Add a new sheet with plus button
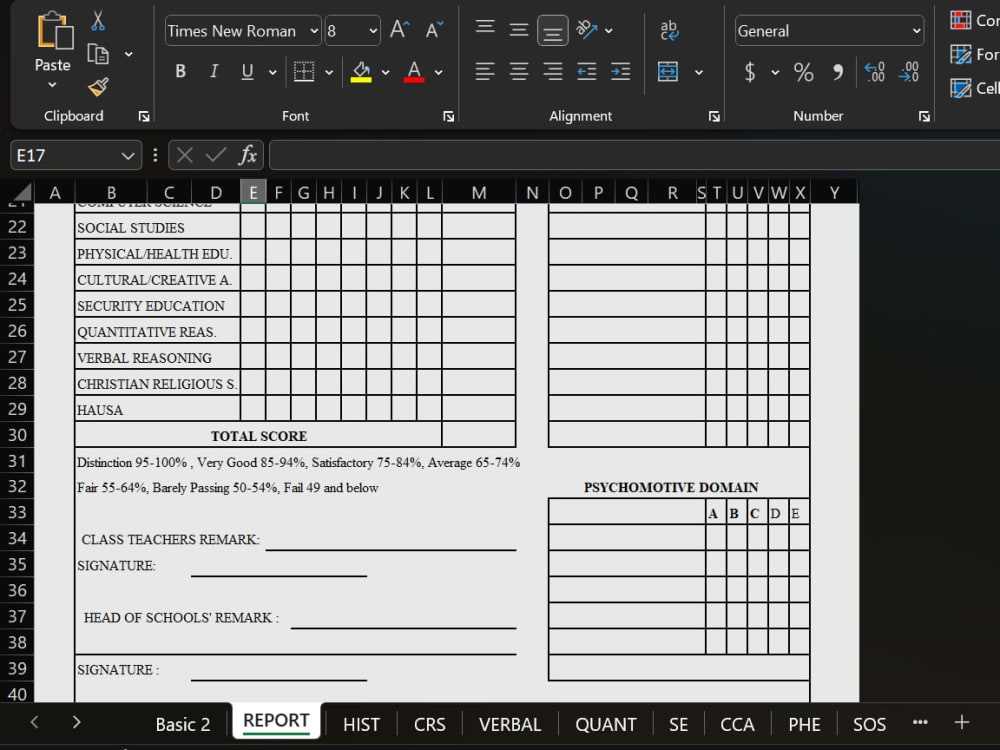1000x750 pixels. [962, 723]
